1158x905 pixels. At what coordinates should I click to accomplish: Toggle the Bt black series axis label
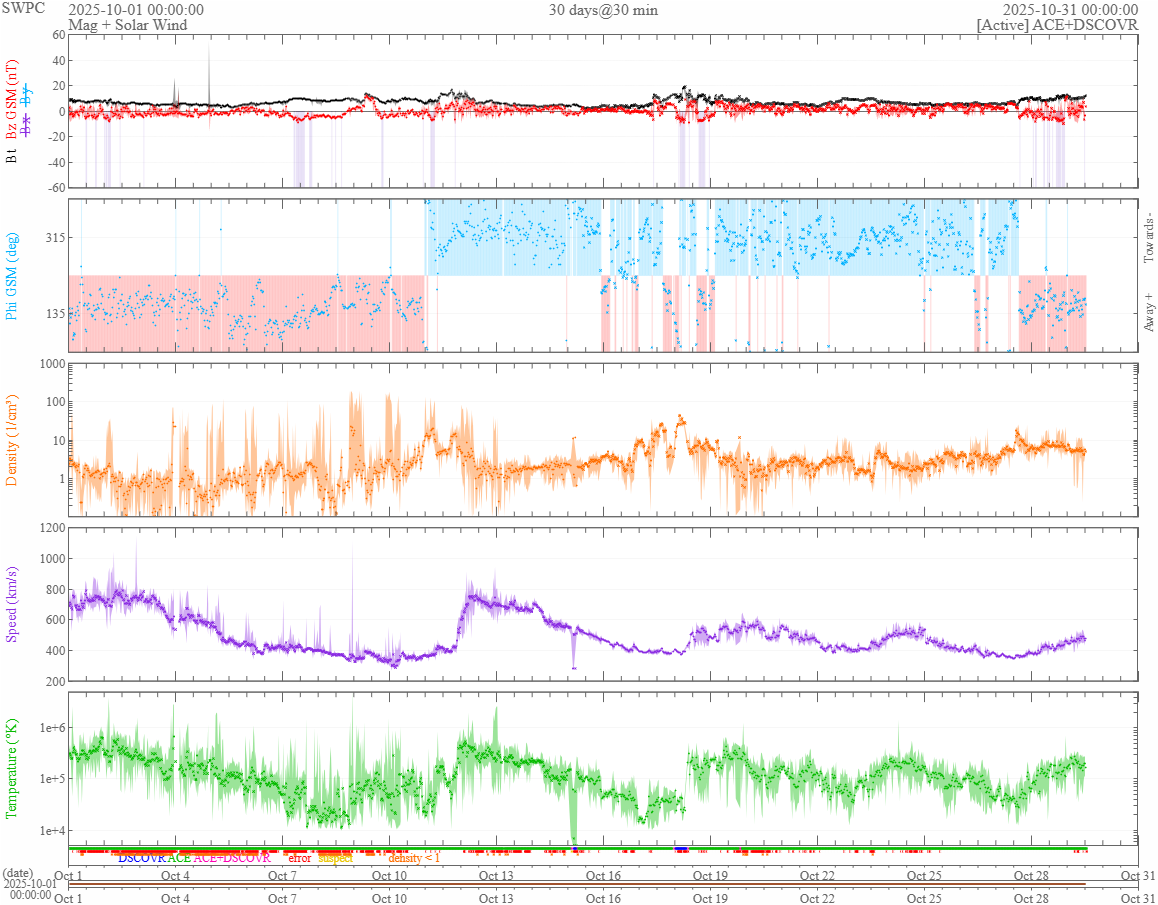pos(13,155)
